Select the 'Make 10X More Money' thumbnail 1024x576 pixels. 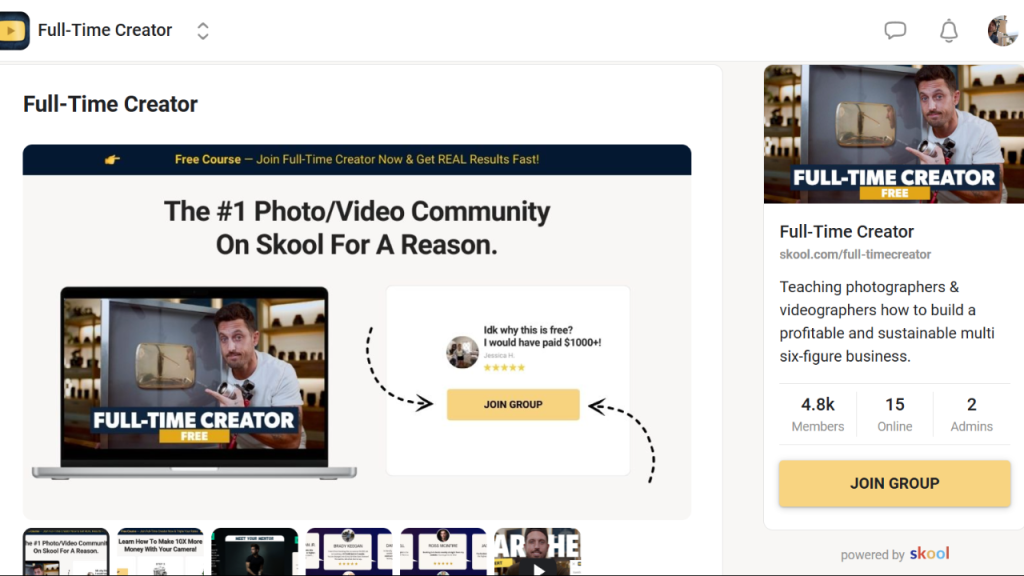pos(160,552)
